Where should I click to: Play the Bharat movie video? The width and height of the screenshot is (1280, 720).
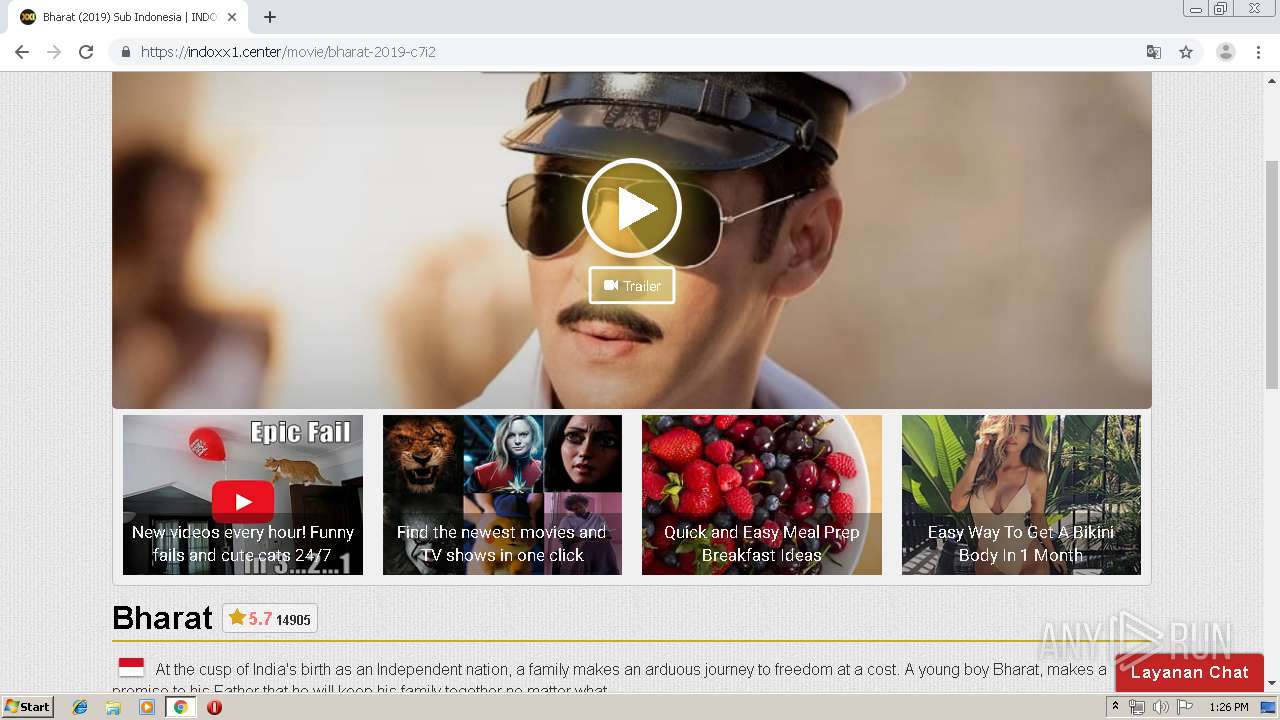[632, 208]
